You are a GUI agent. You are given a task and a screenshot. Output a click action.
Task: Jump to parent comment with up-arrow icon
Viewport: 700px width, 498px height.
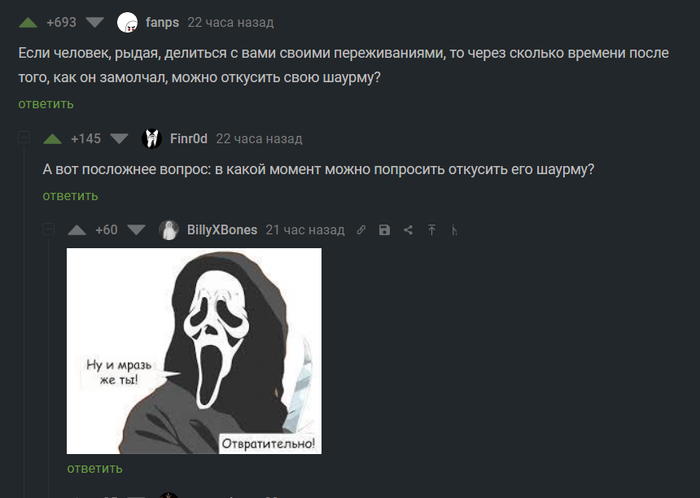[x=432, y=230]
